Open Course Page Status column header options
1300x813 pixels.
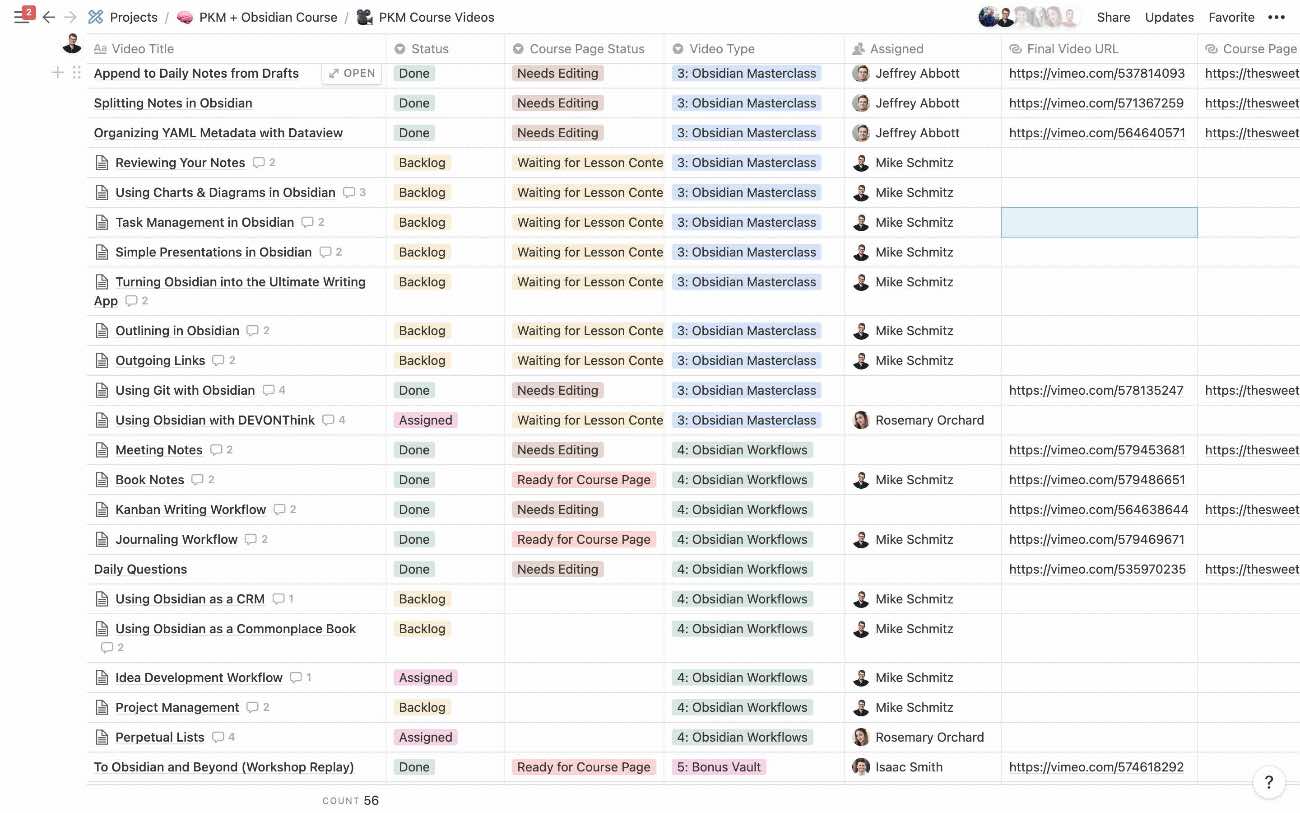coord(585,49)
